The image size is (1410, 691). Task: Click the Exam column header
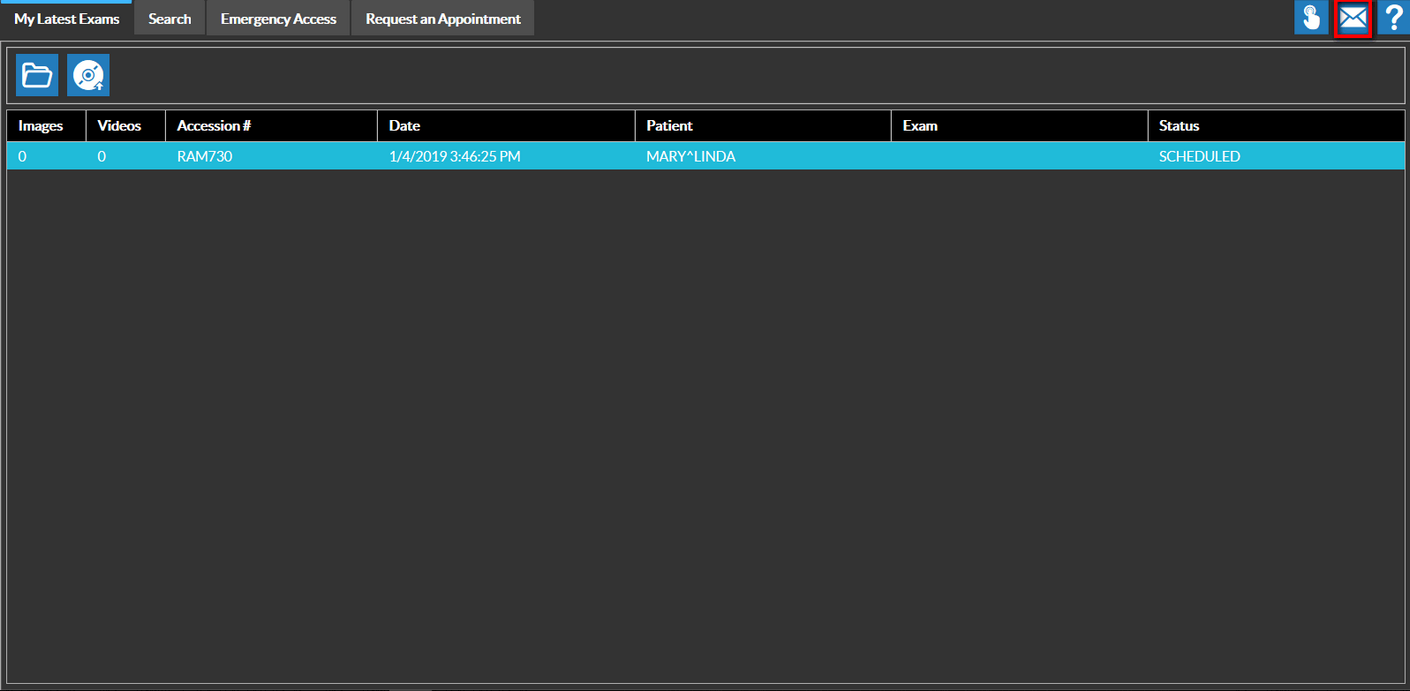pyautogui.click(x=920, y=126)
